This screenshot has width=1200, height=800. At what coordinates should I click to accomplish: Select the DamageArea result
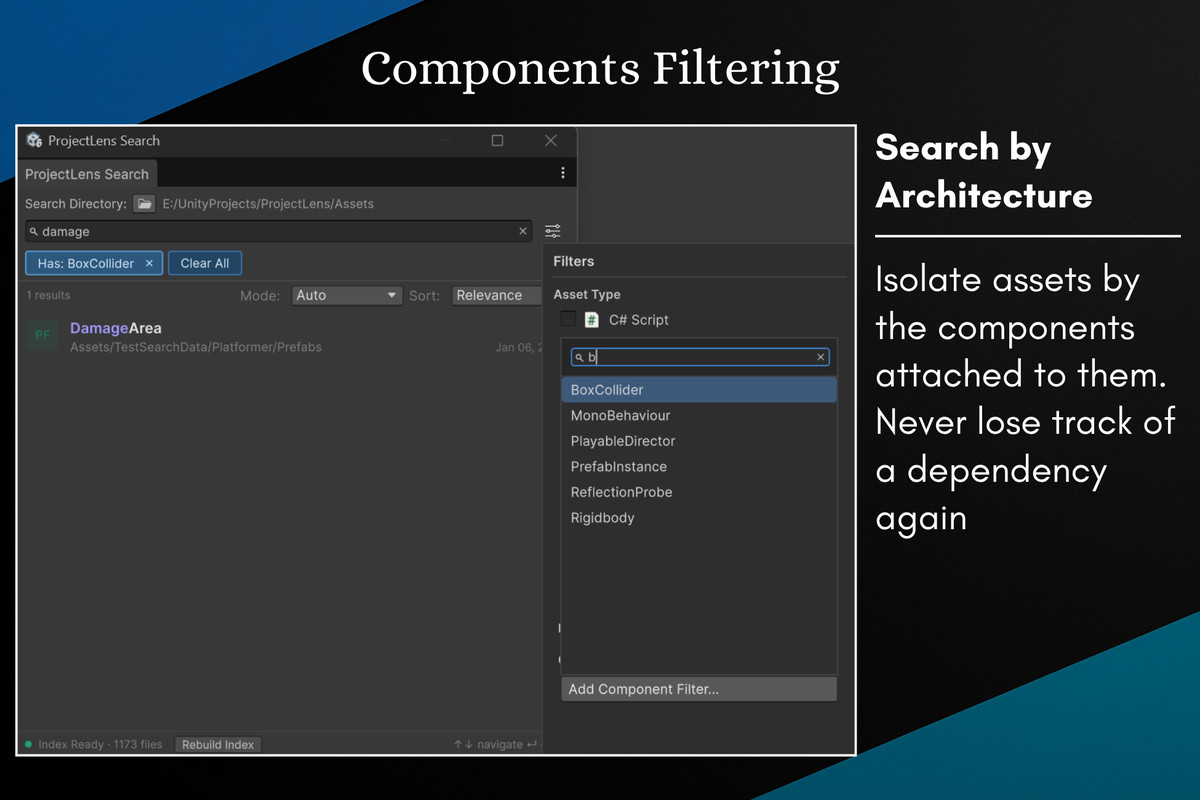pyautogui.click(x=282, y=337)
